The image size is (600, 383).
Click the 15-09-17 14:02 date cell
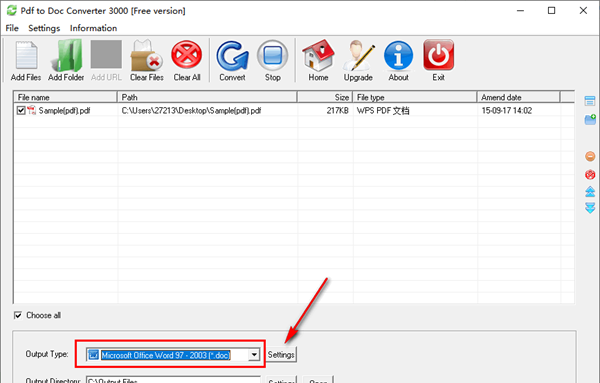[507, 111]
